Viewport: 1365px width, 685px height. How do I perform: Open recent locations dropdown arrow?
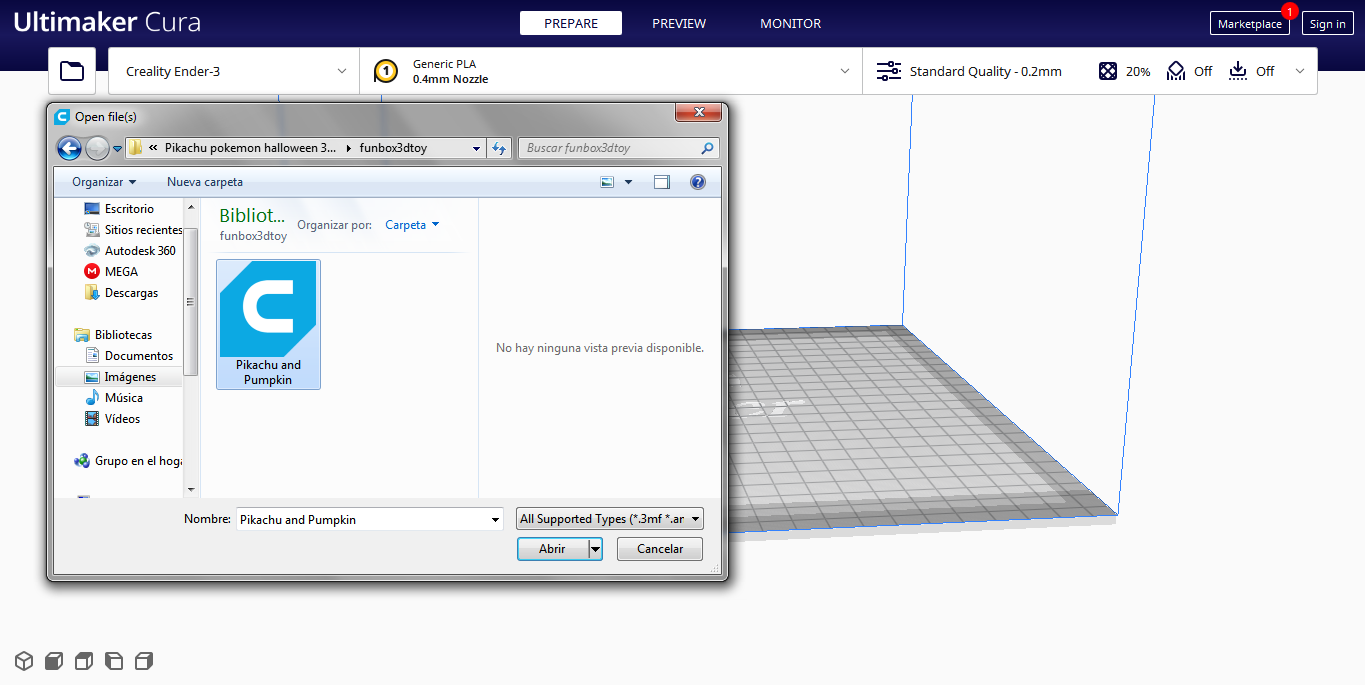tap(117, 149)
